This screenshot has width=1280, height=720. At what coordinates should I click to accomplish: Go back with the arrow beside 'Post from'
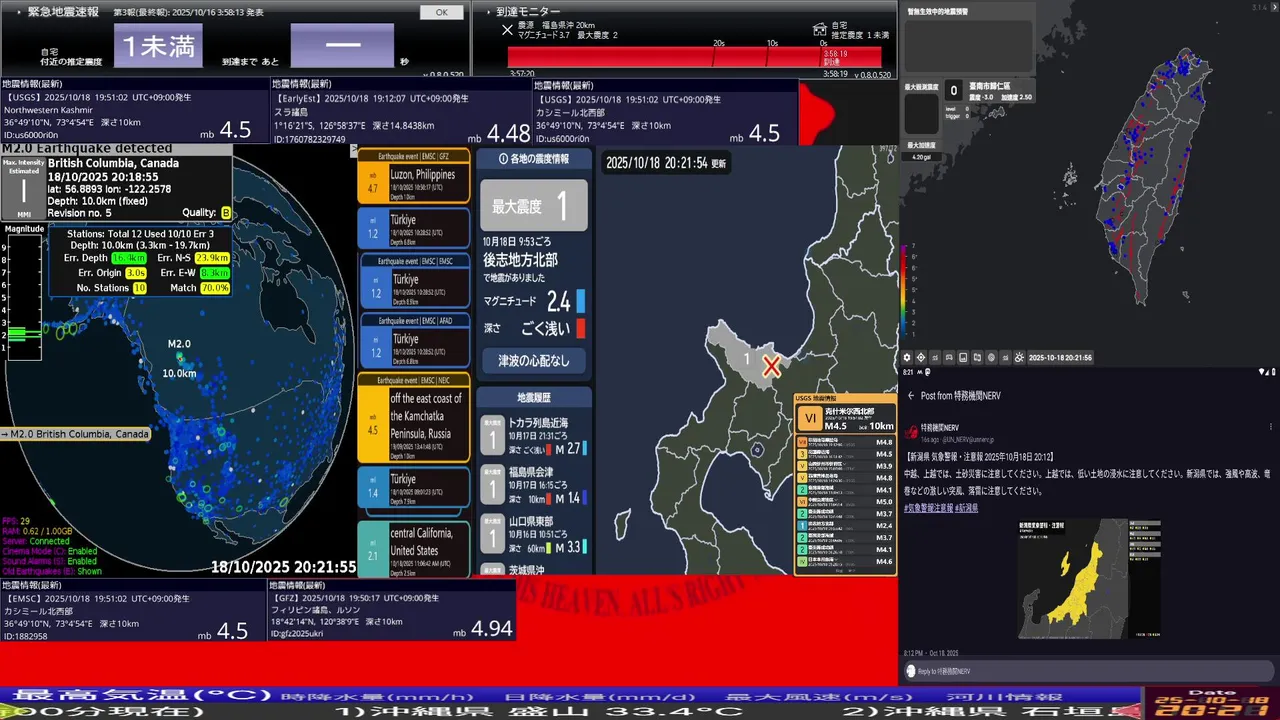point(911,396)
